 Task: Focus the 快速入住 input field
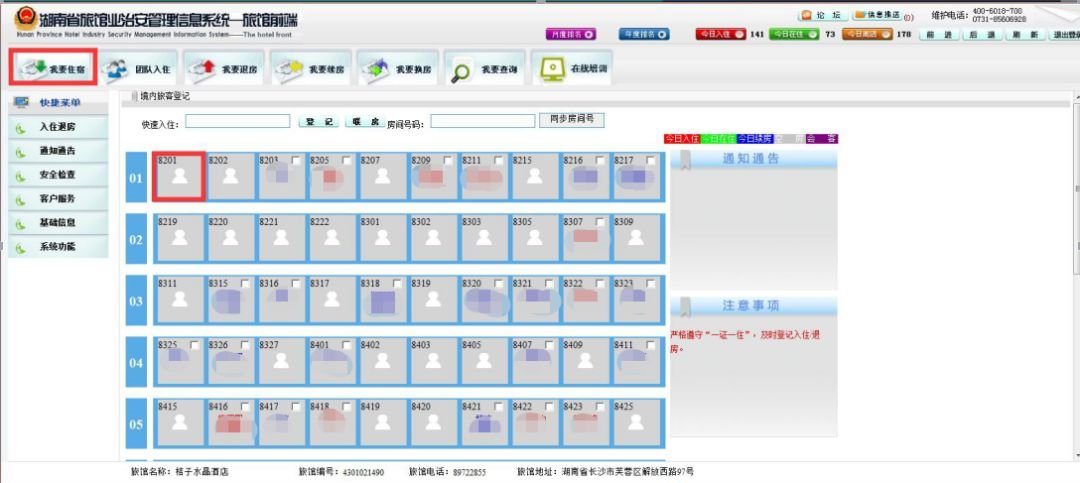237,122
